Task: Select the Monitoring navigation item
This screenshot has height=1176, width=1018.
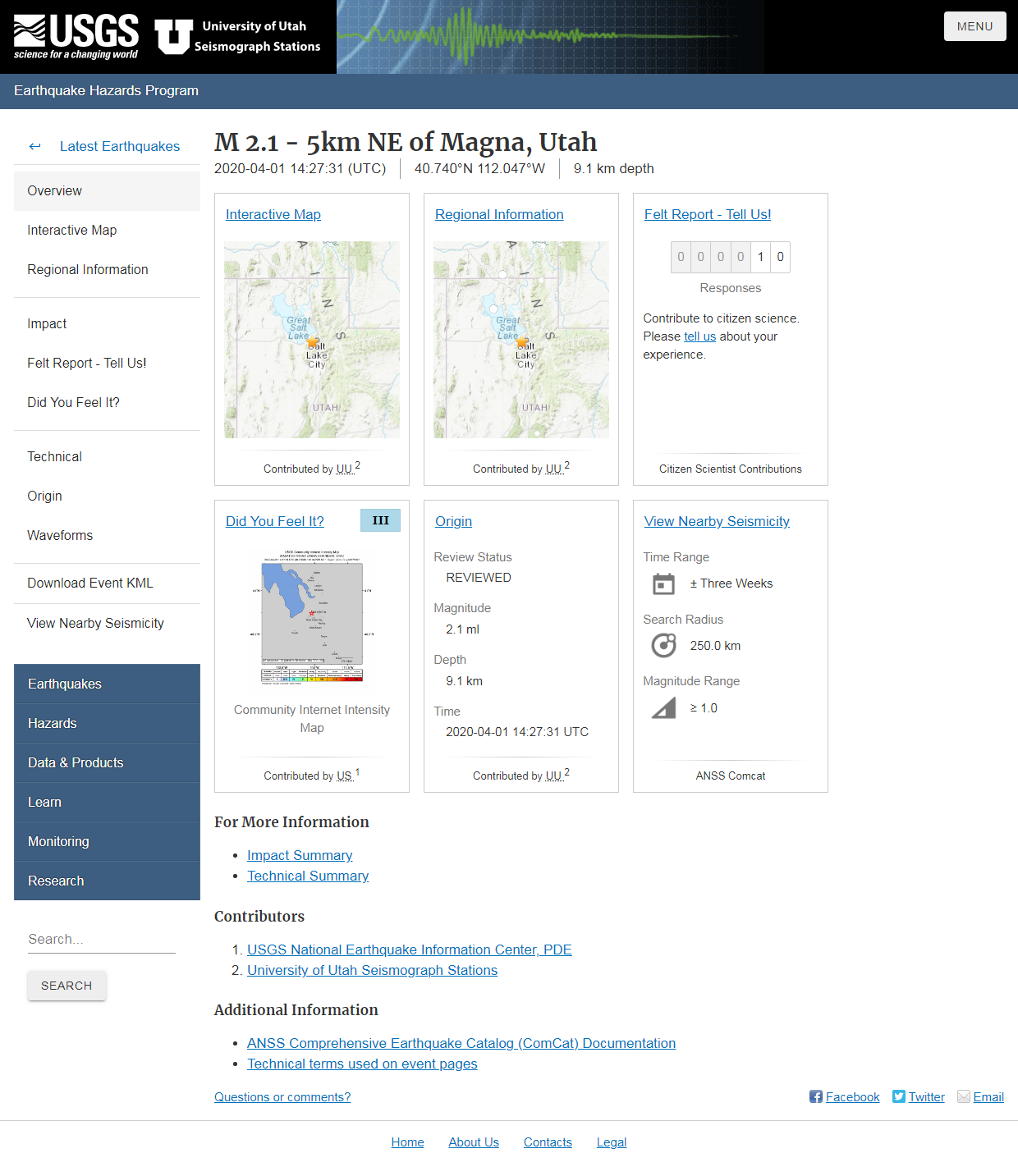Action: point(58,841)
